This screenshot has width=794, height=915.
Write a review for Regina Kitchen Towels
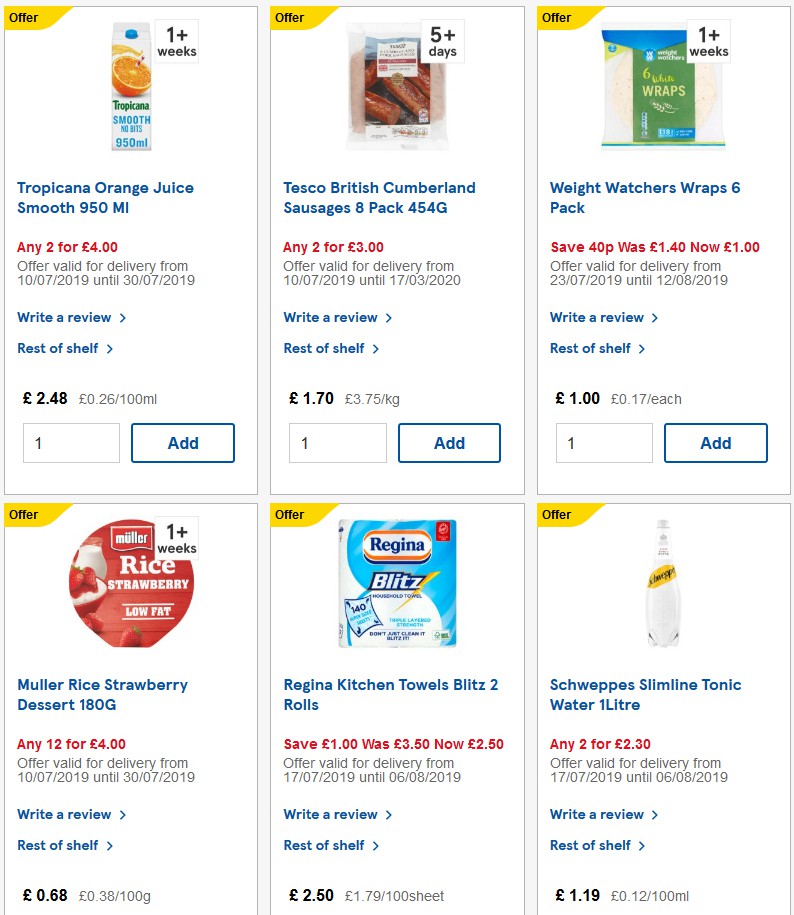pyautogui.click(x=330, y=814)
